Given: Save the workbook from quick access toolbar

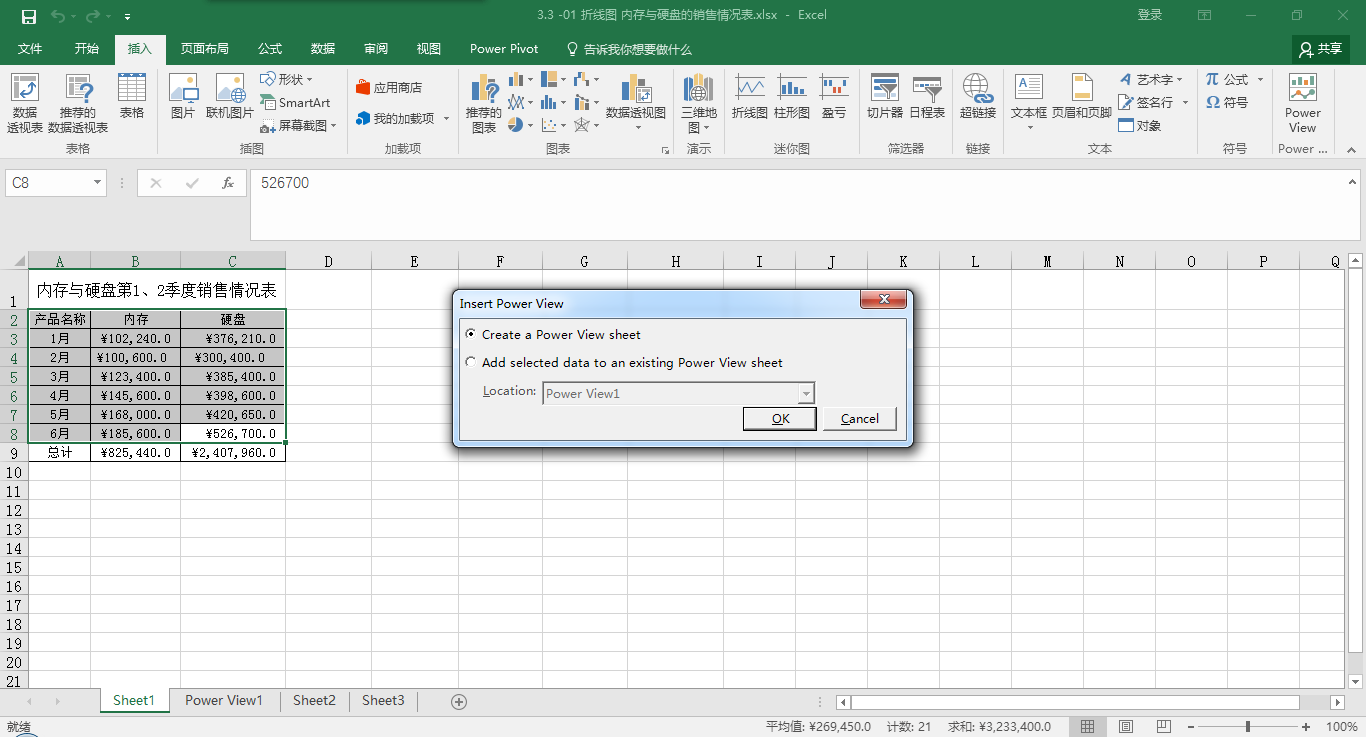Looking at the screenshot, I should tap(28, 16).
